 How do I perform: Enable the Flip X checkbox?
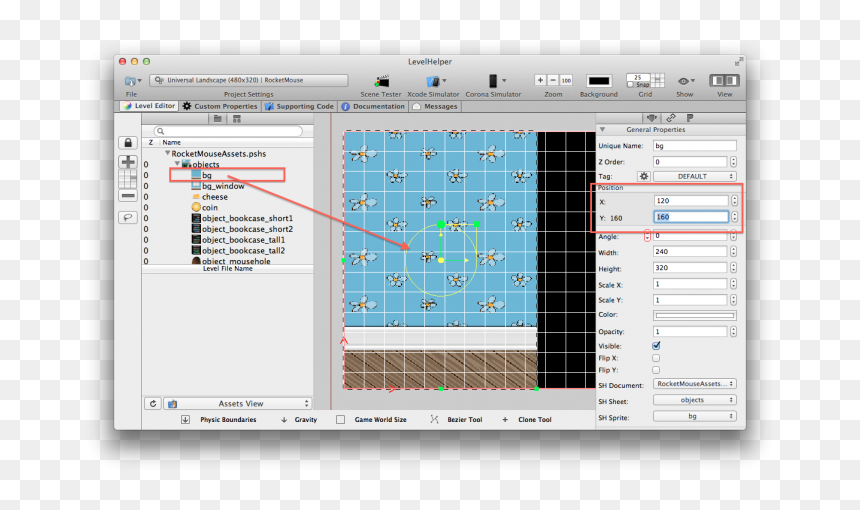pos(656,358)
